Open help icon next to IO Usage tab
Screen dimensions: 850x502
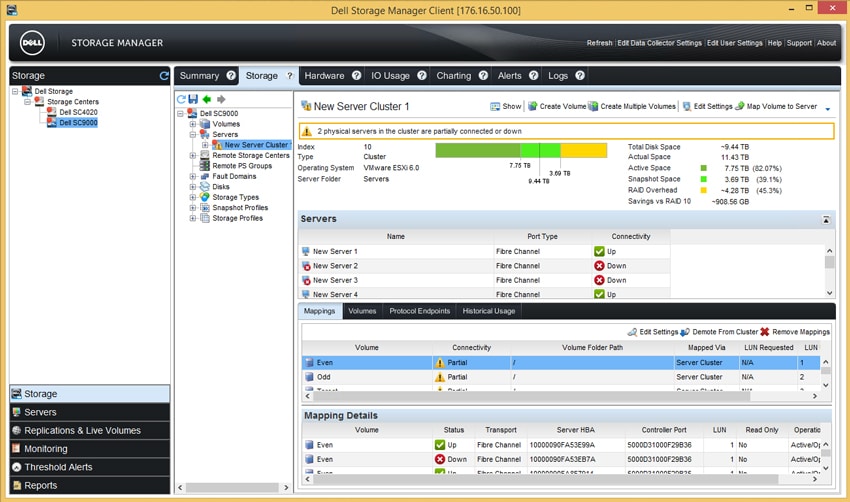pyautogui.click(x=422, y=75)
